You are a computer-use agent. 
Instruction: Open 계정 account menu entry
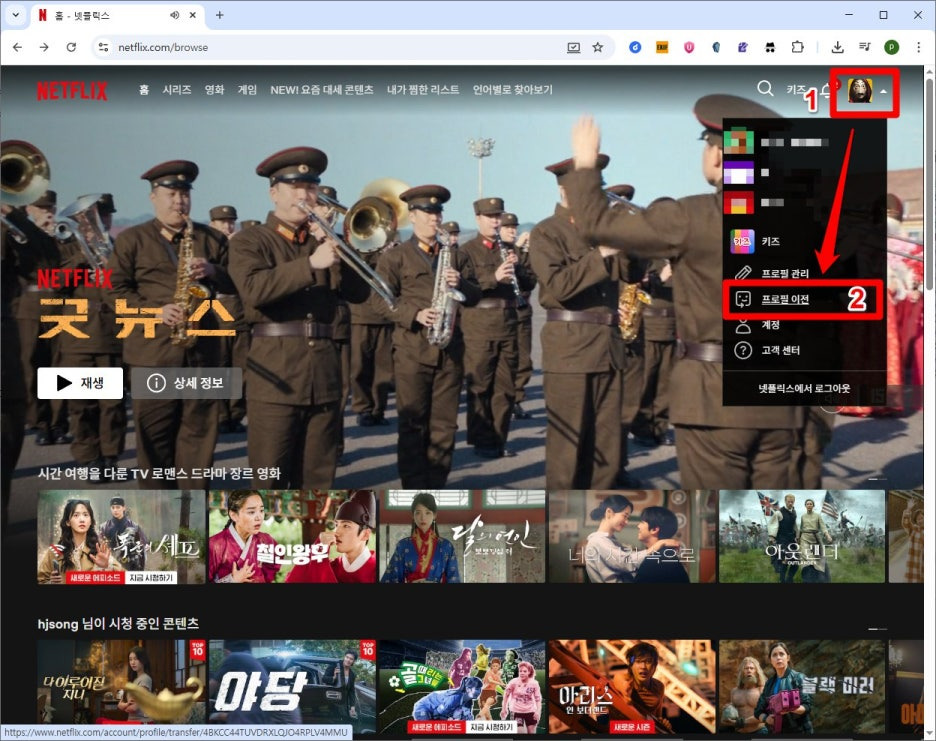(757, 325)
